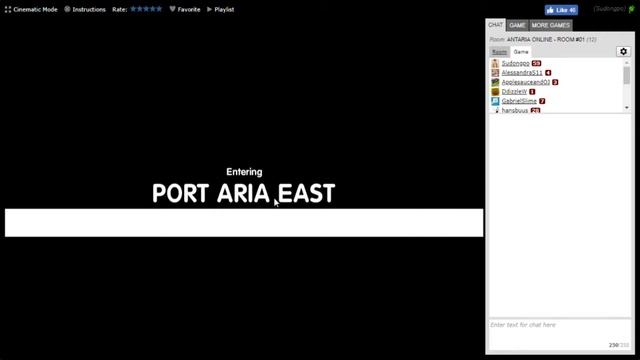The height and width of the screenshot is (360, 640).
Task: Open game Instructions
Action: [x=85, y=9]
